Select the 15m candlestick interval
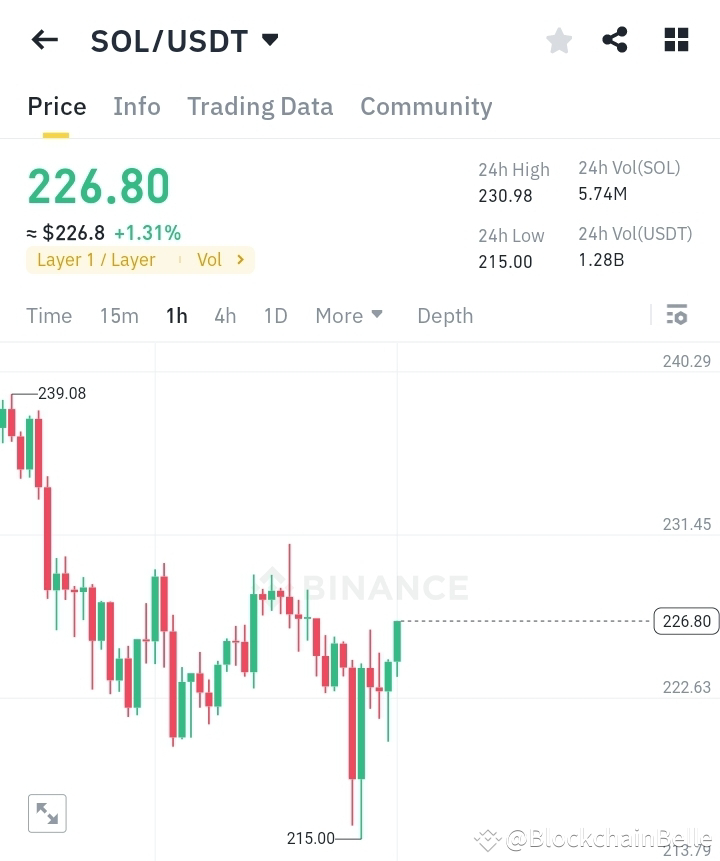 pyautogui.click(x=119, y=315)
